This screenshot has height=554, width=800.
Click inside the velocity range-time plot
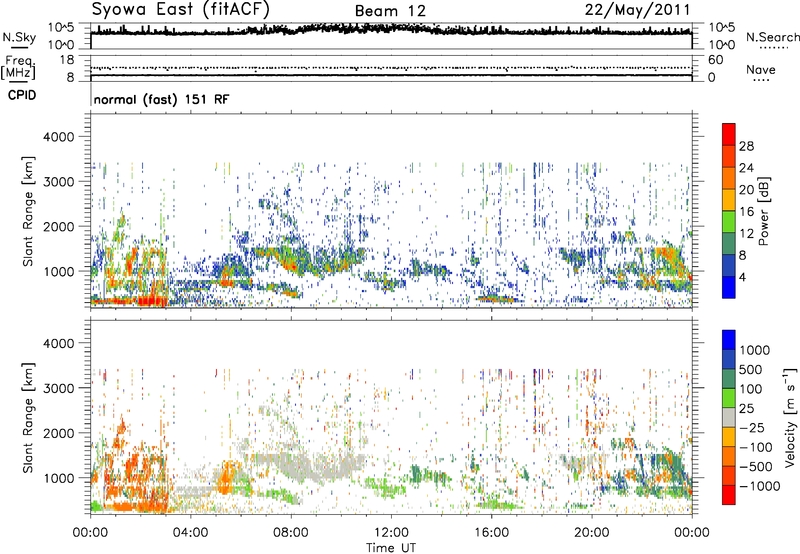[391, 417]
